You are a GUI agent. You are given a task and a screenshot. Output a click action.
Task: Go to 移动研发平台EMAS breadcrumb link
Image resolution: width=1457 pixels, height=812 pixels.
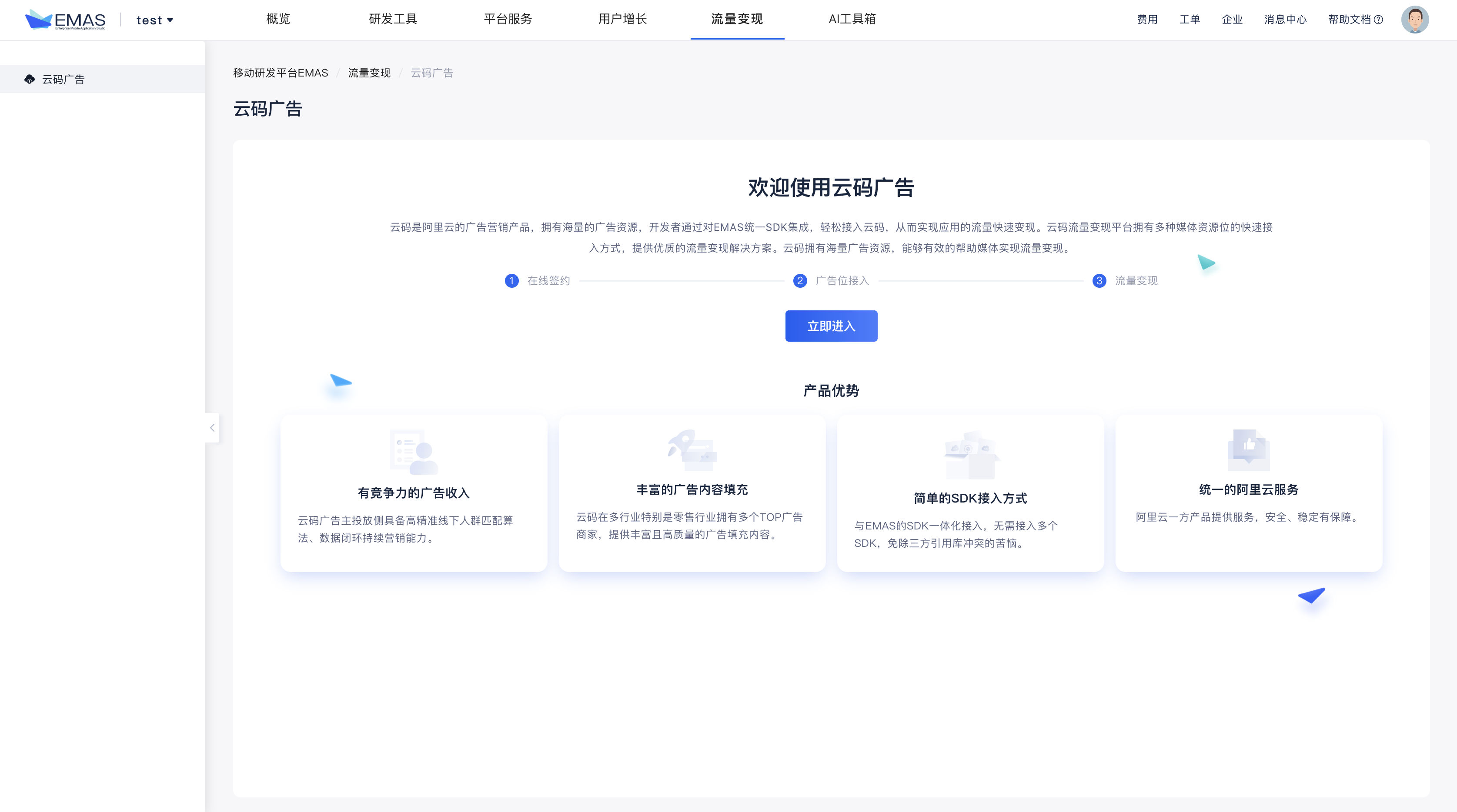tap(281, 73)
